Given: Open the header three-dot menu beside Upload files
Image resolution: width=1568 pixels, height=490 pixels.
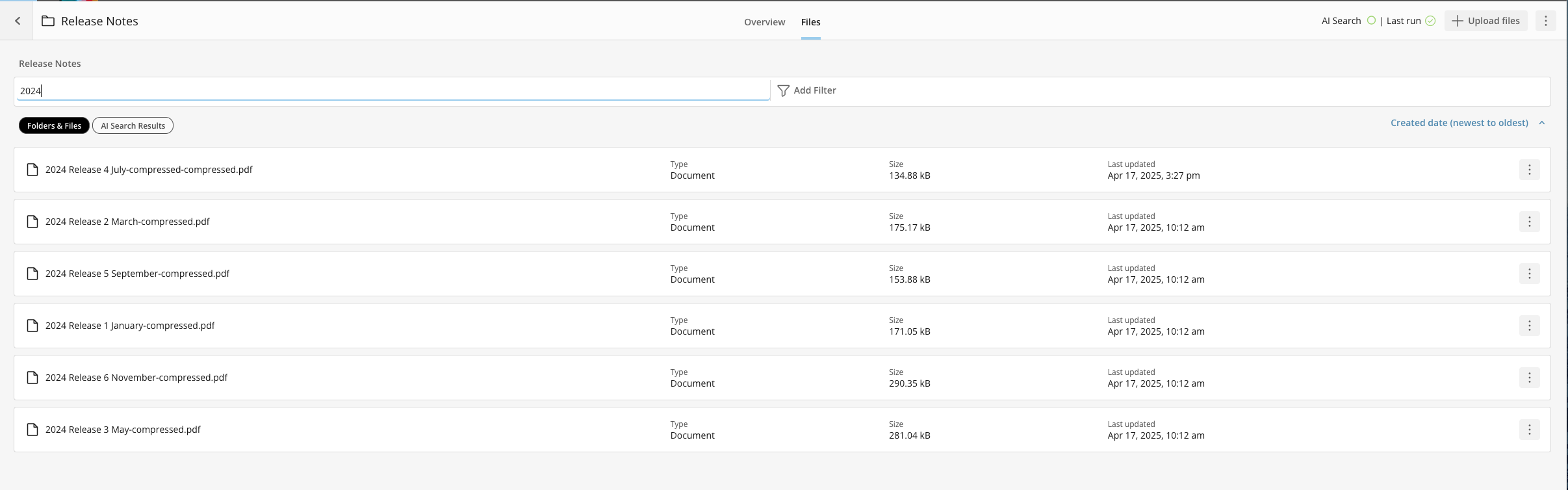Looking at the screenshot, I should pyautogui.click(x=1546, y=21).
